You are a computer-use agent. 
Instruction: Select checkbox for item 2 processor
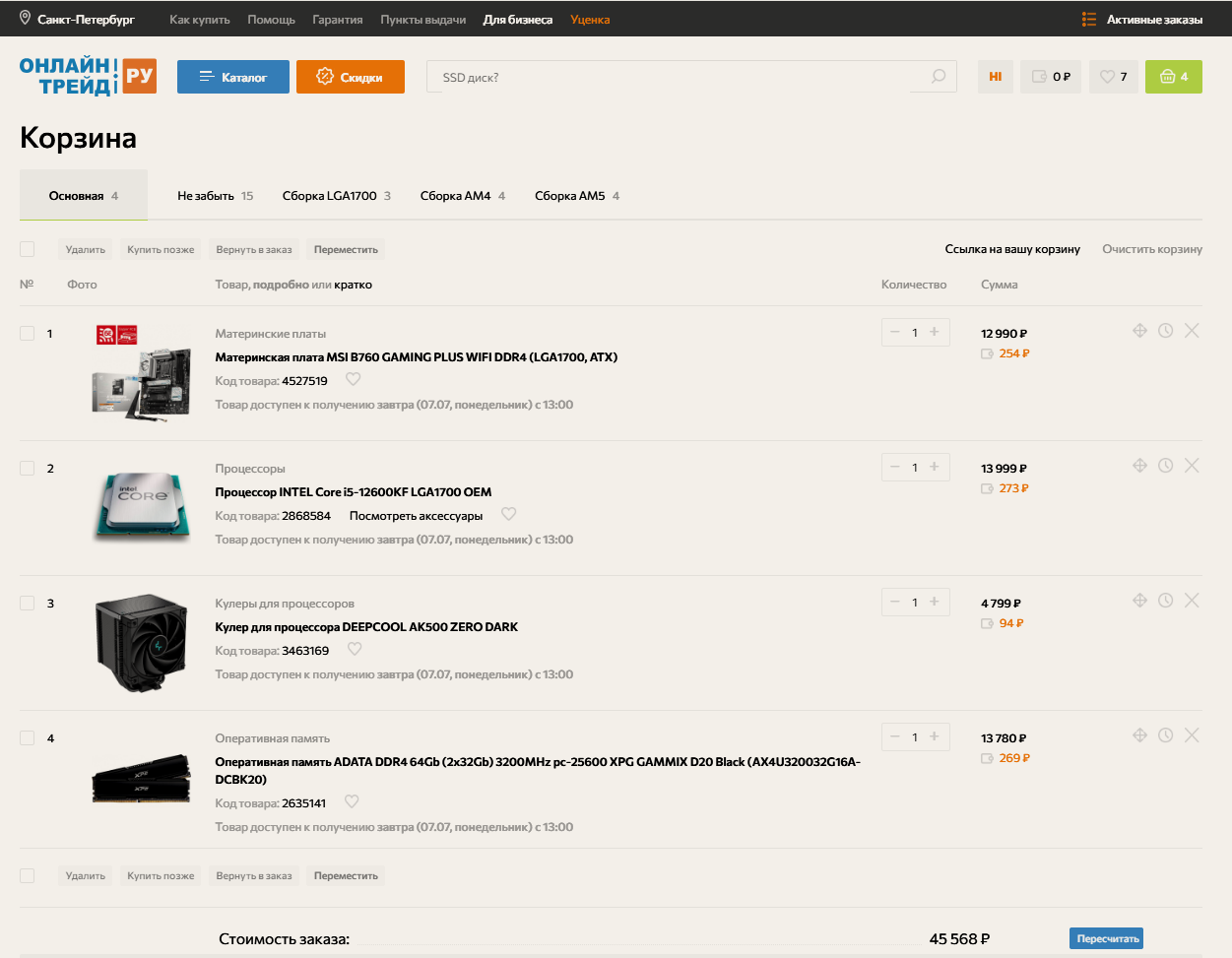(x=28, y=469)
